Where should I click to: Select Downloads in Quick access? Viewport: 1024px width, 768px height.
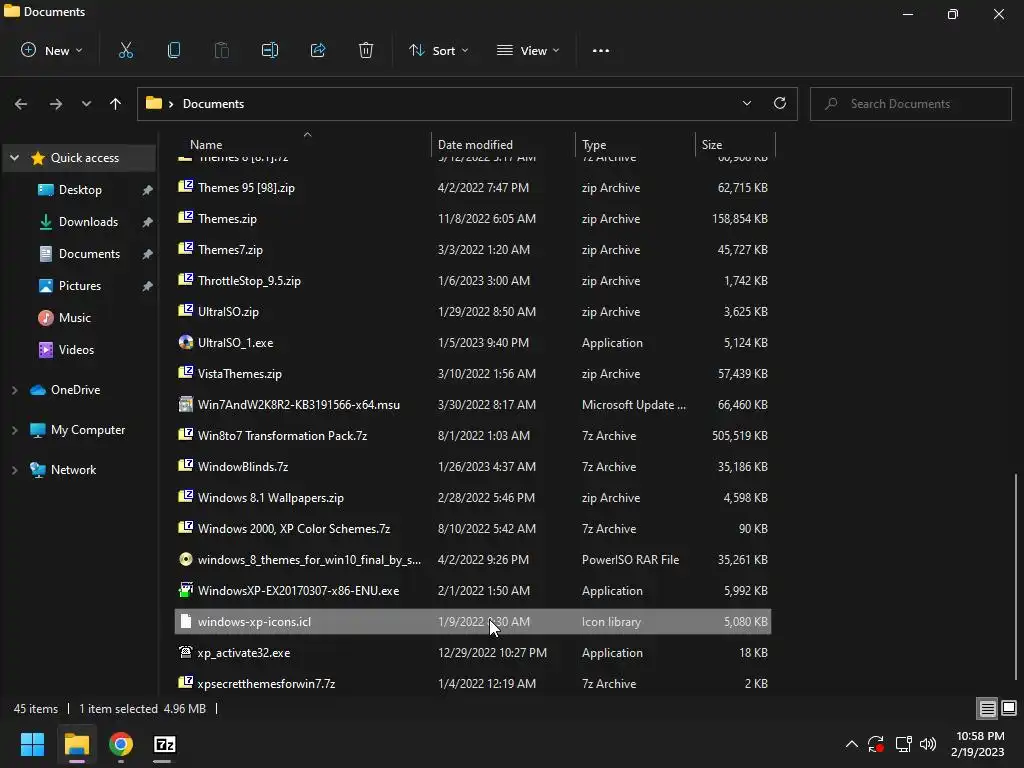click(x=80, y=222)
